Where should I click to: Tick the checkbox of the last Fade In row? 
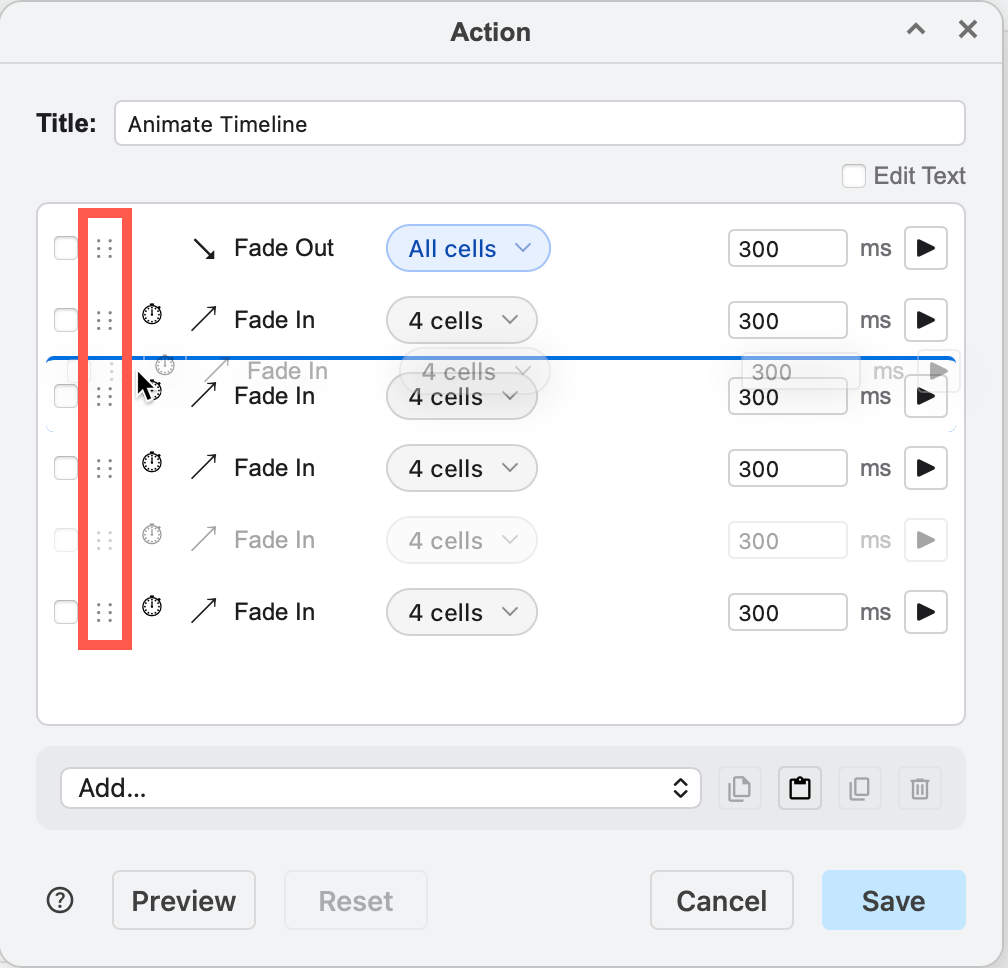(x=66, y=612)
